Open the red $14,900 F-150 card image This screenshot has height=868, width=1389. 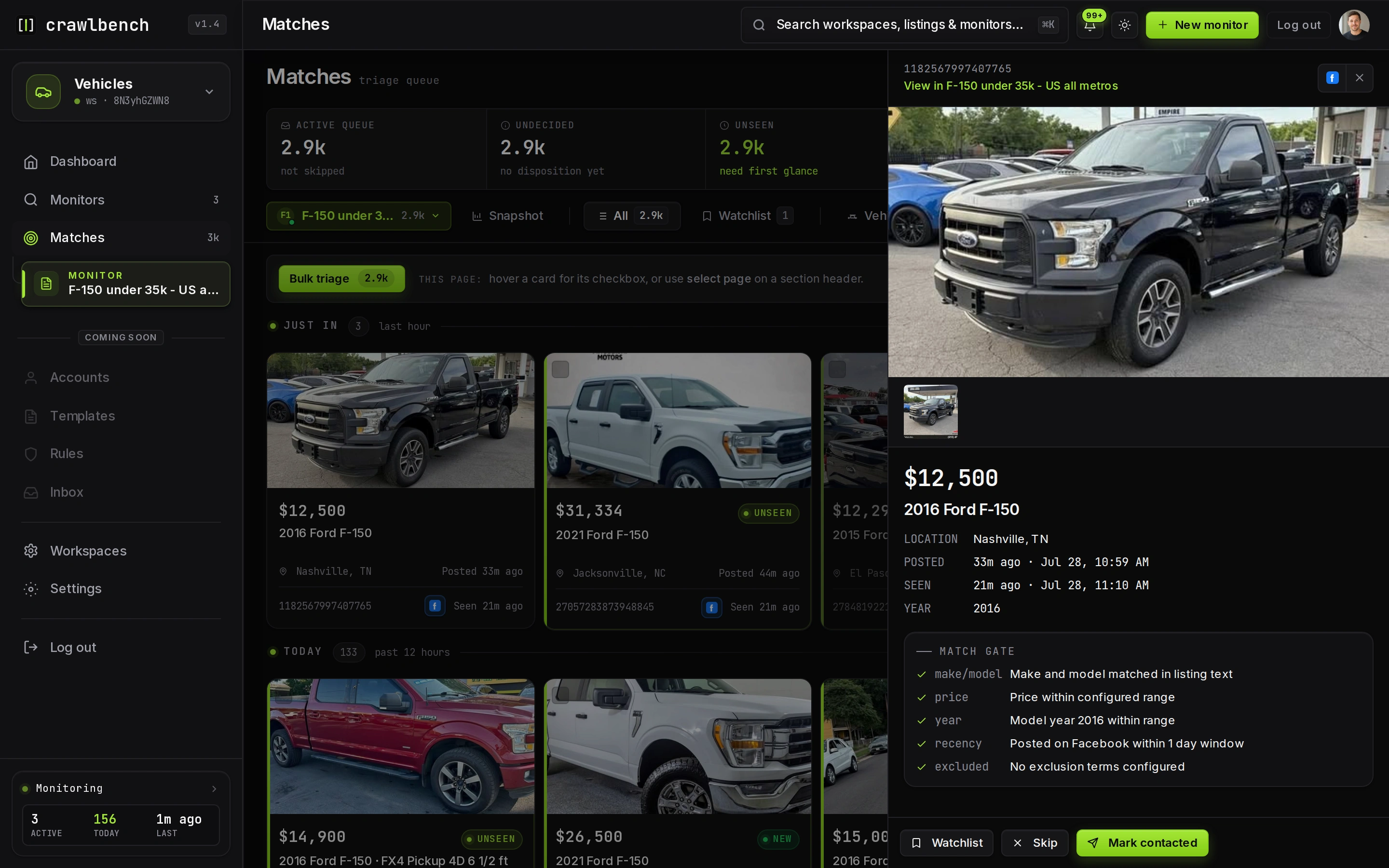tap(401, 746)
